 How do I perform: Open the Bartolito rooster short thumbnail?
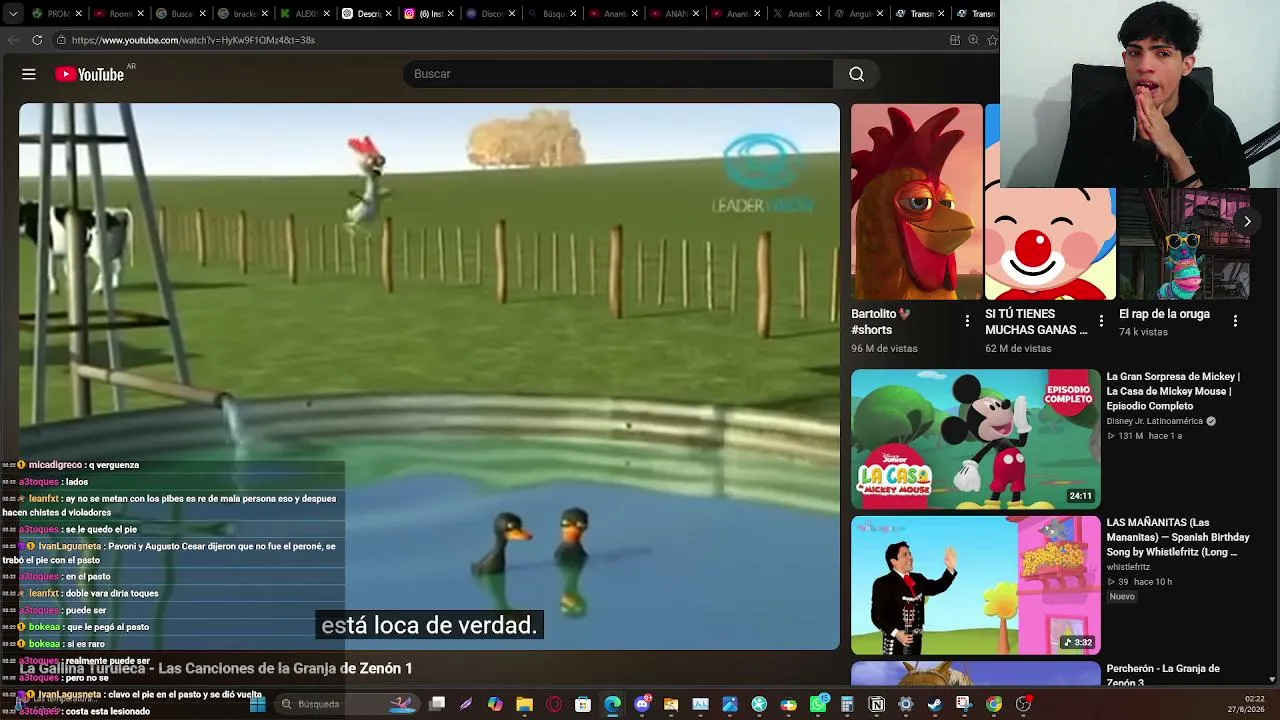pos(916,202)
